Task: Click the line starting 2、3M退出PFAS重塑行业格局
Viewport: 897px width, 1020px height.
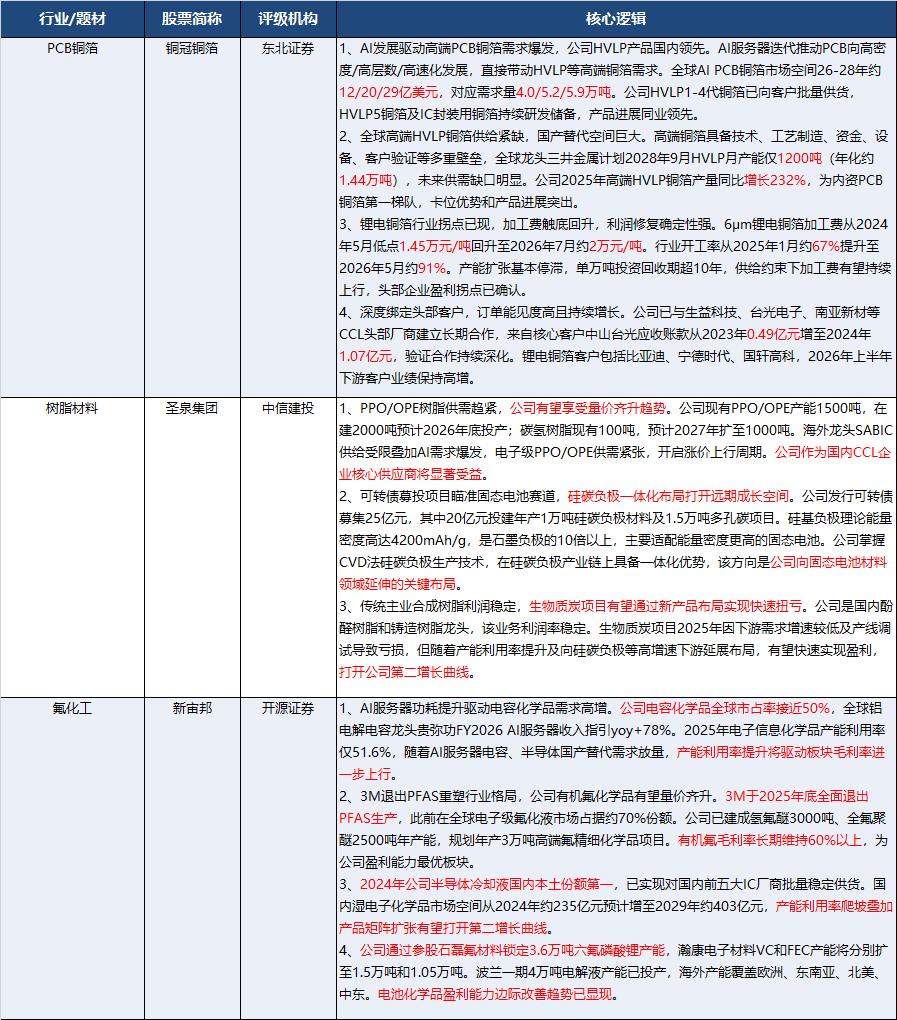Action: tap(604, 796)
